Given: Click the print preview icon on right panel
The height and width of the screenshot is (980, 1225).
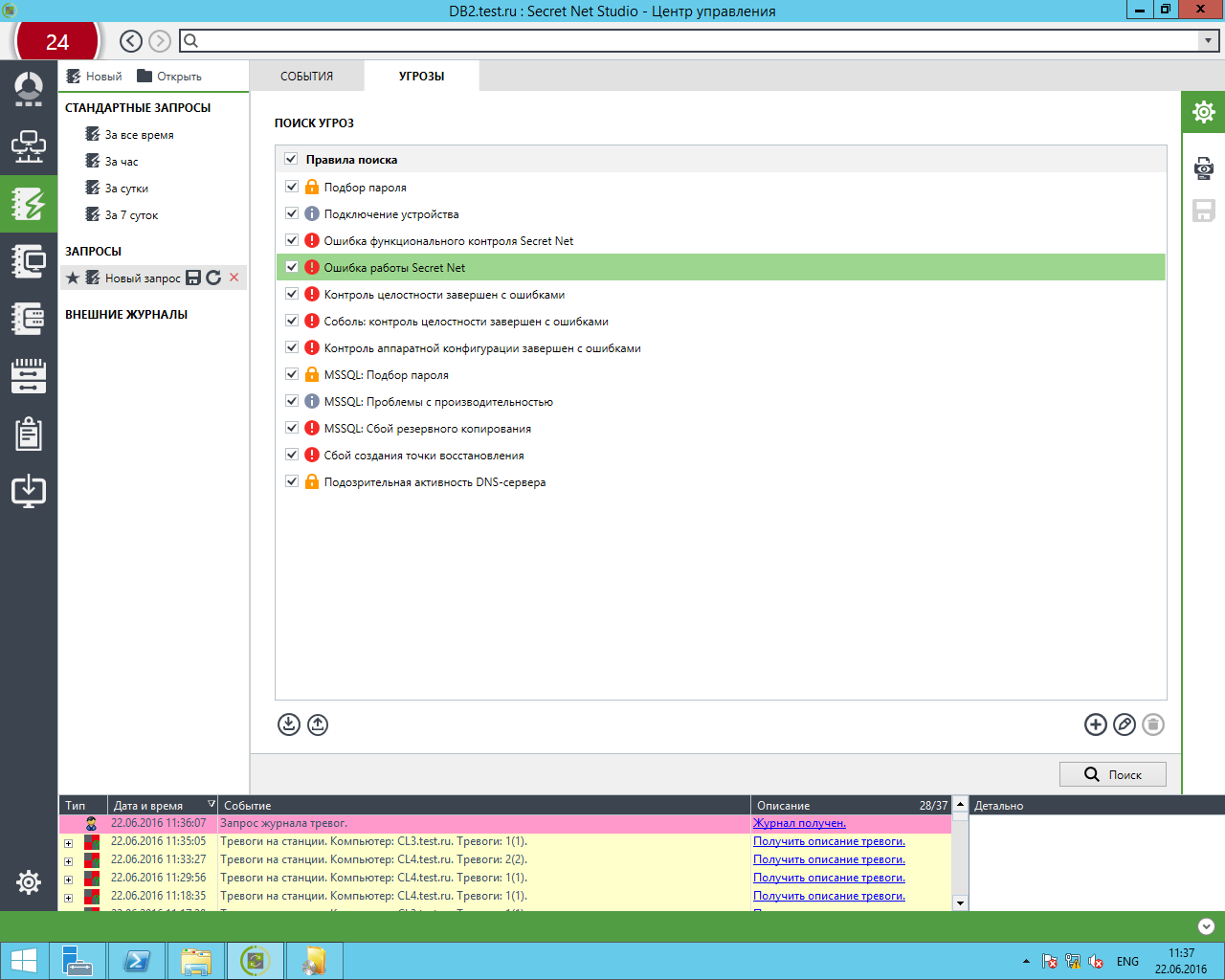Looking at the screenshot, I should click(x=1203, y=168).
